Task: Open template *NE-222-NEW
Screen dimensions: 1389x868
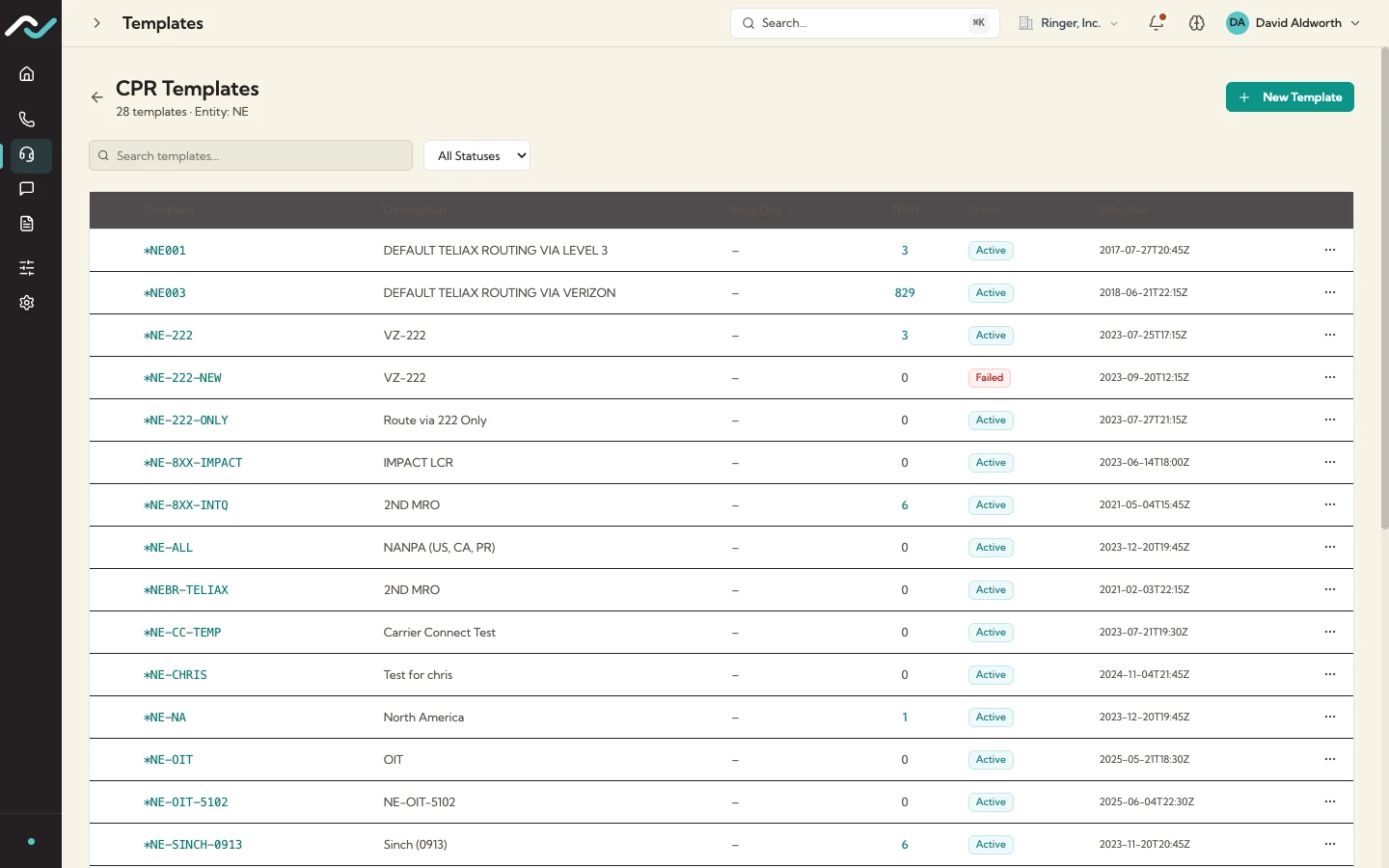Action: [182, 378]
